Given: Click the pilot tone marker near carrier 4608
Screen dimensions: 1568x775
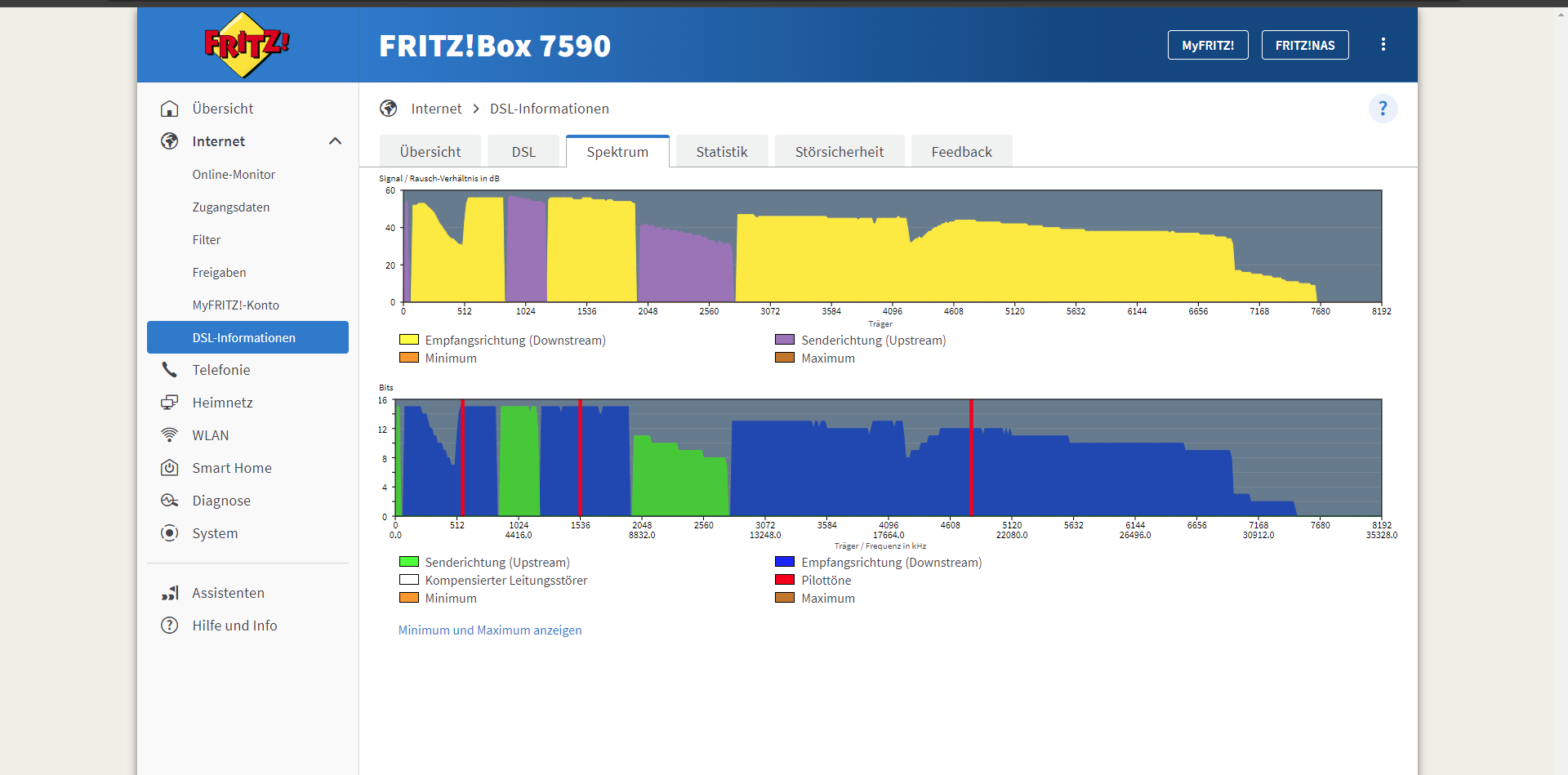Looking at the screenshot, I should [971, 457].
